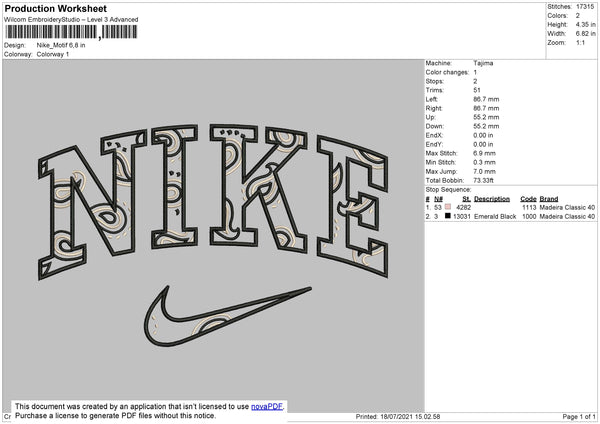Image resolution: width=600 pixels, height=424 pixels.
Task: Open the novaPDF hyperlink
Action: [x=267, y=406]
